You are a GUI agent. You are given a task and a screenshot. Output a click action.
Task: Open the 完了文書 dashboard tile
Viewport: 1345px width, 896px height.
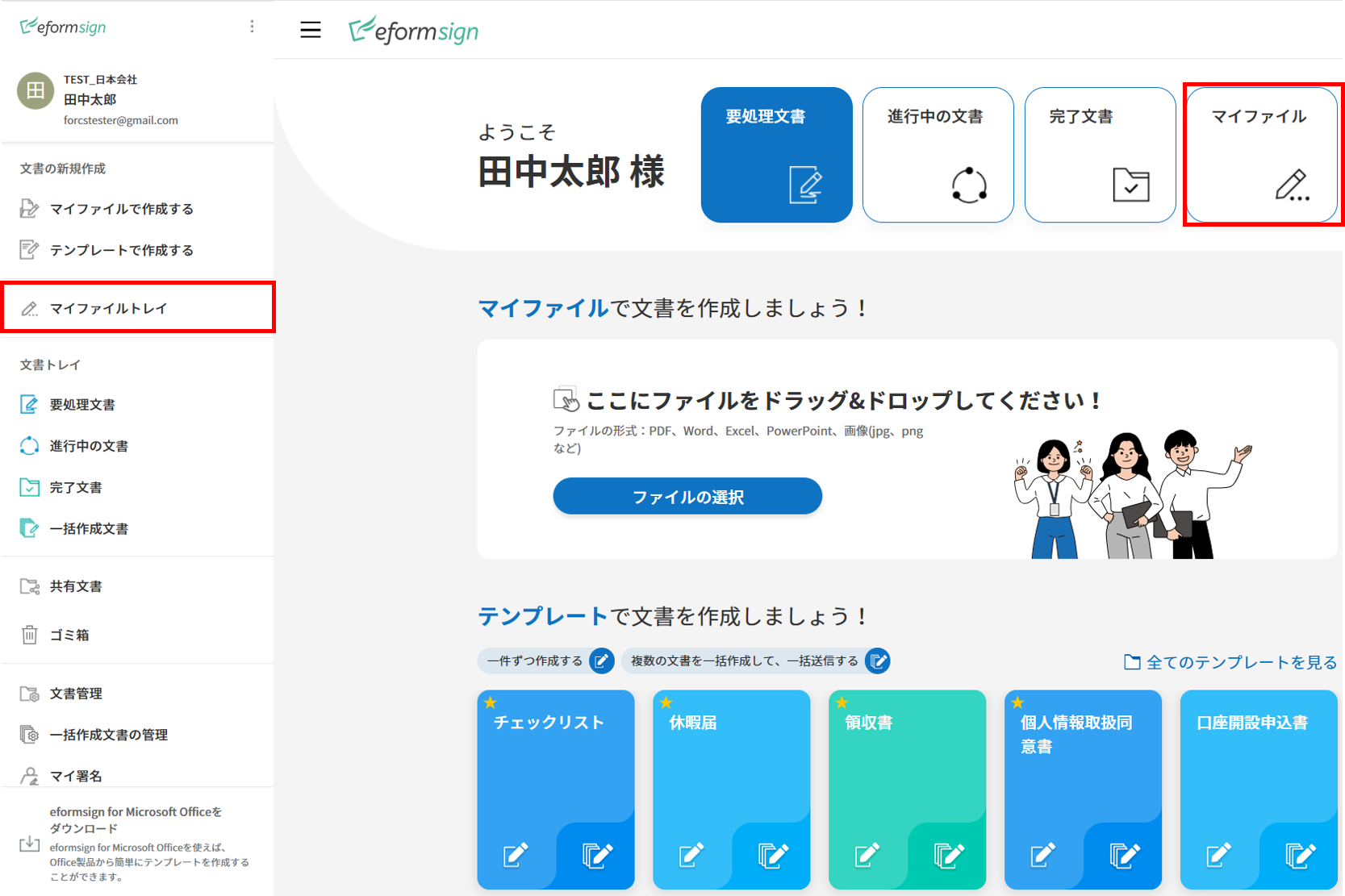1100,155
